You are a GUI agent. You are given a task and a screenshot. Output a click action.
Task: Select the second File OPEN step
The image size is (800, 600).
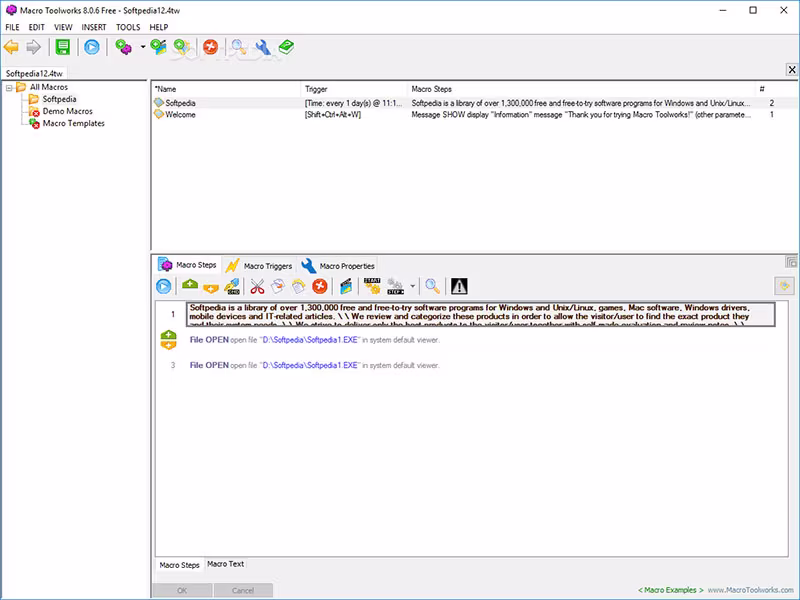coord(314,340)
